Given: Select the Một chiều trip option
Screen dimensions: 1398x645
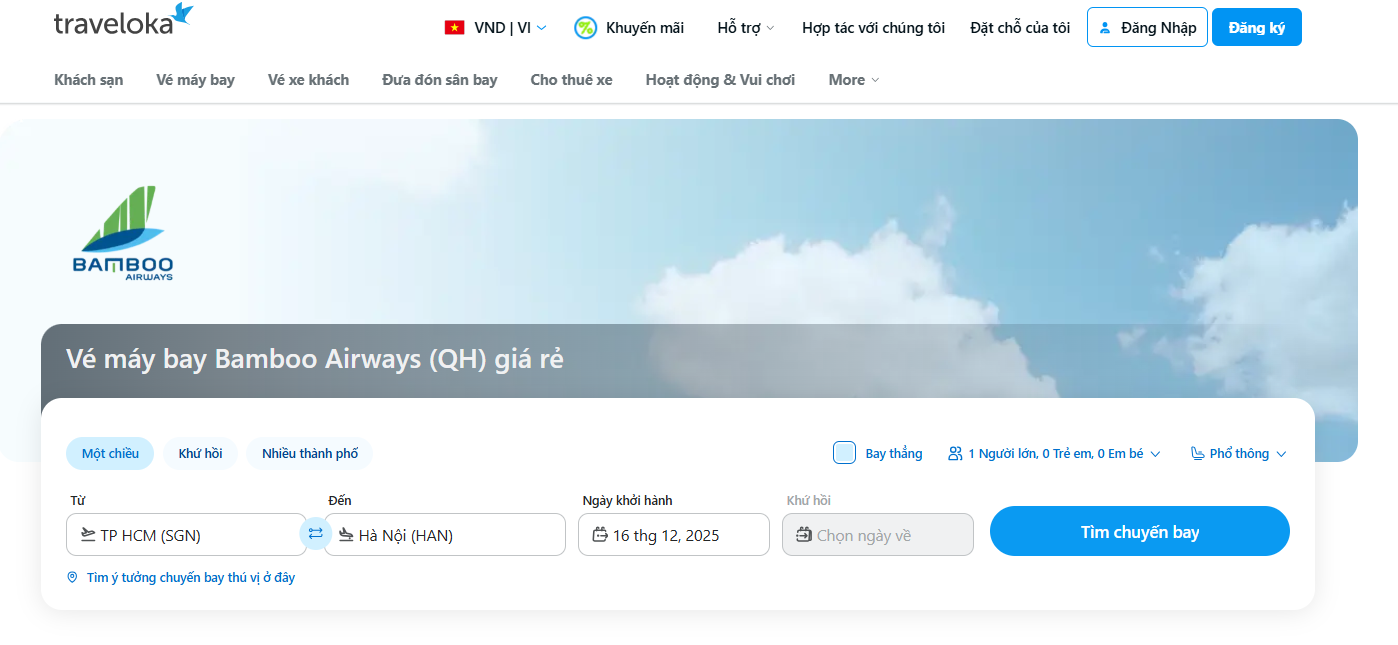Looking at the screenshot, I should tap(110, 454).
